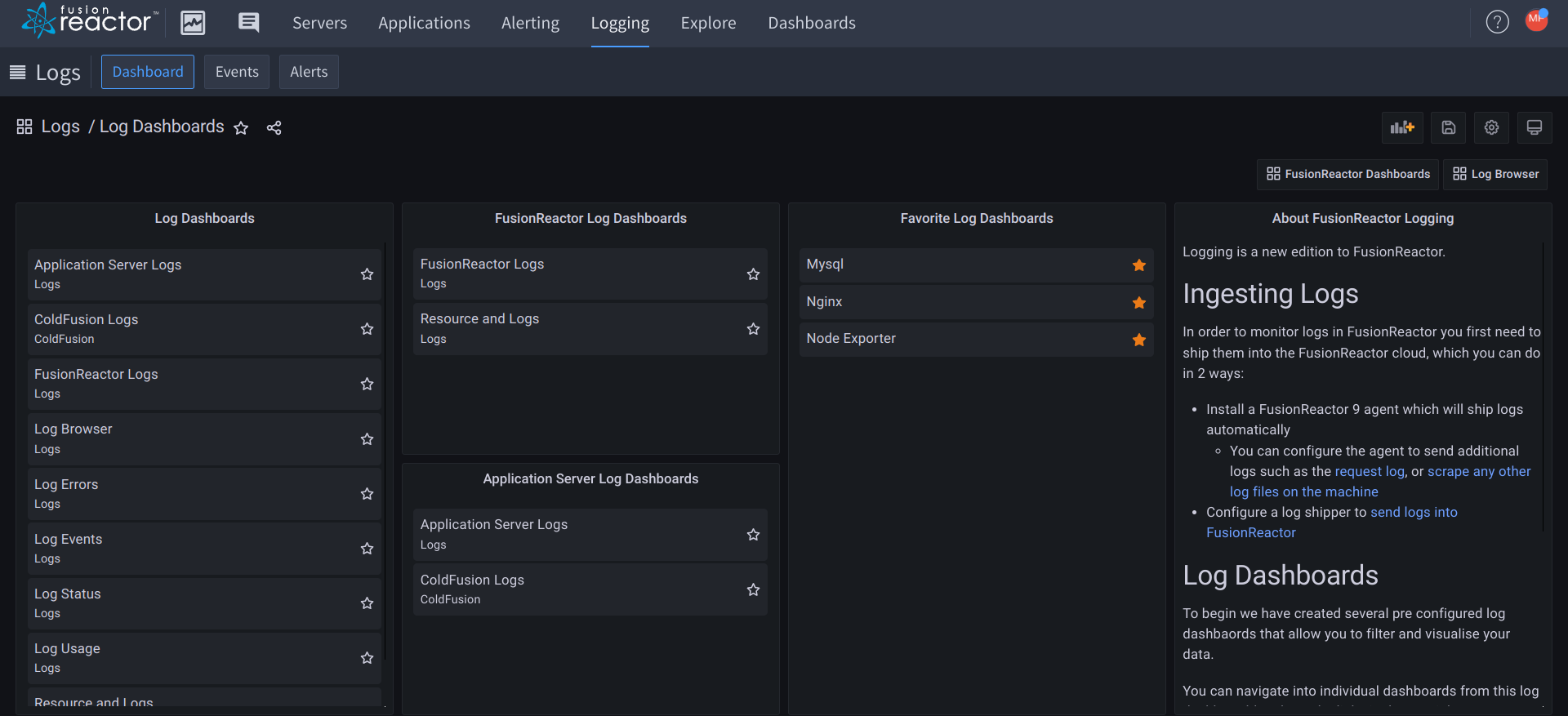This screenshot has width=1568, height=716.
Task: Unfavorite the Nginx dashboard star
Action: pos(1139,303)
